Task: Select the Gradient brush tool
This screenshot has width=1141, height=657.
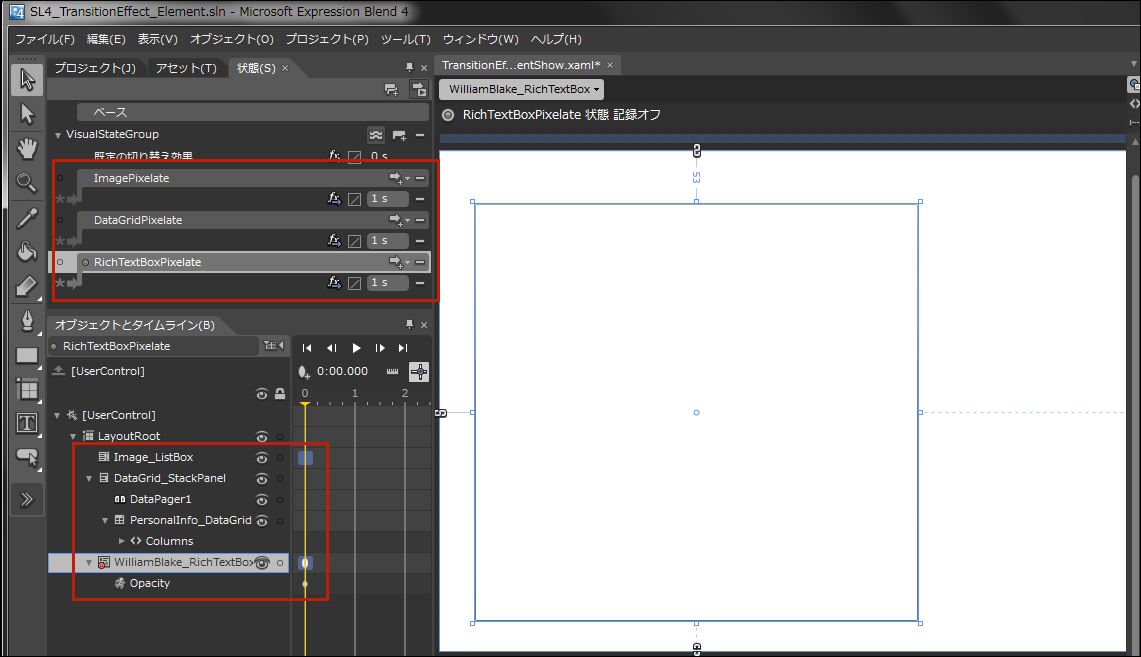Action: click(27, 287)
